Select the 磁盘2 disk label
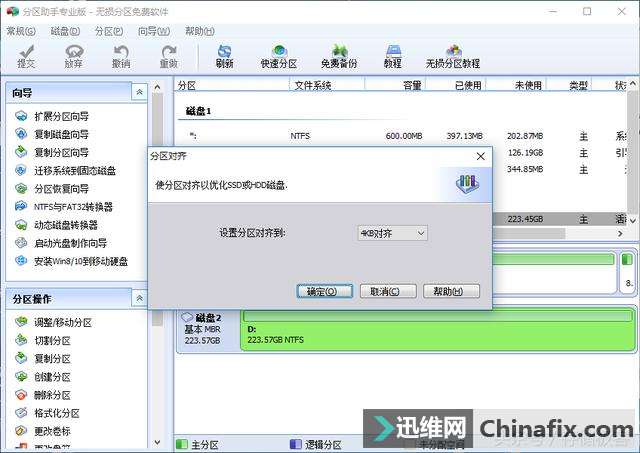 (208, 318)
